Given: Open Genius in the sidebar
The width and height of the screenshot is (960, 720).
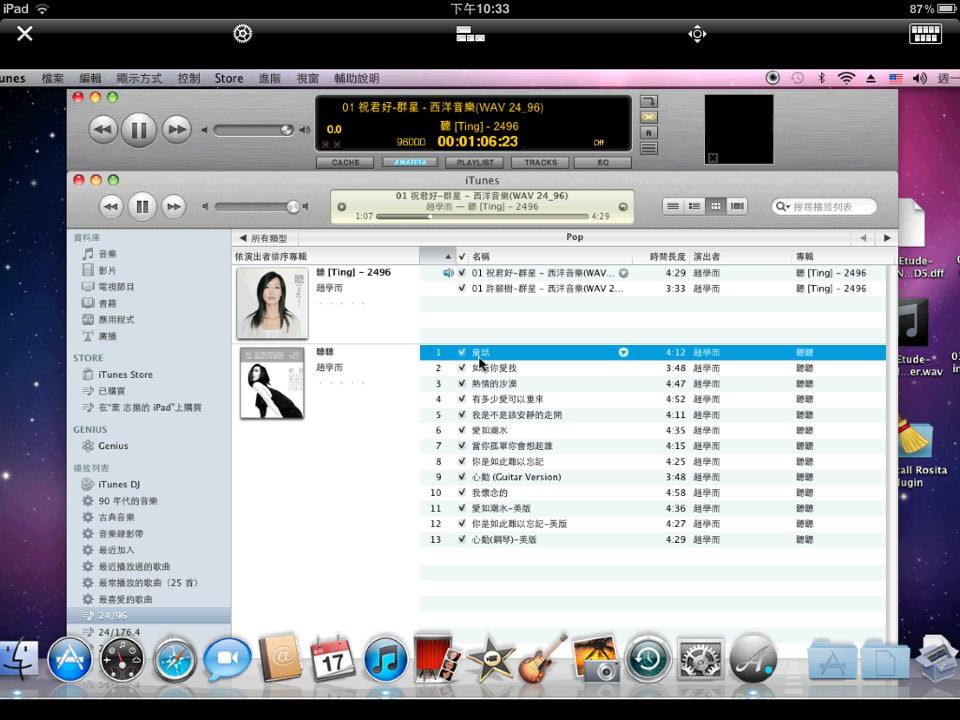Looking at the screenshot, I should (113, 446).
